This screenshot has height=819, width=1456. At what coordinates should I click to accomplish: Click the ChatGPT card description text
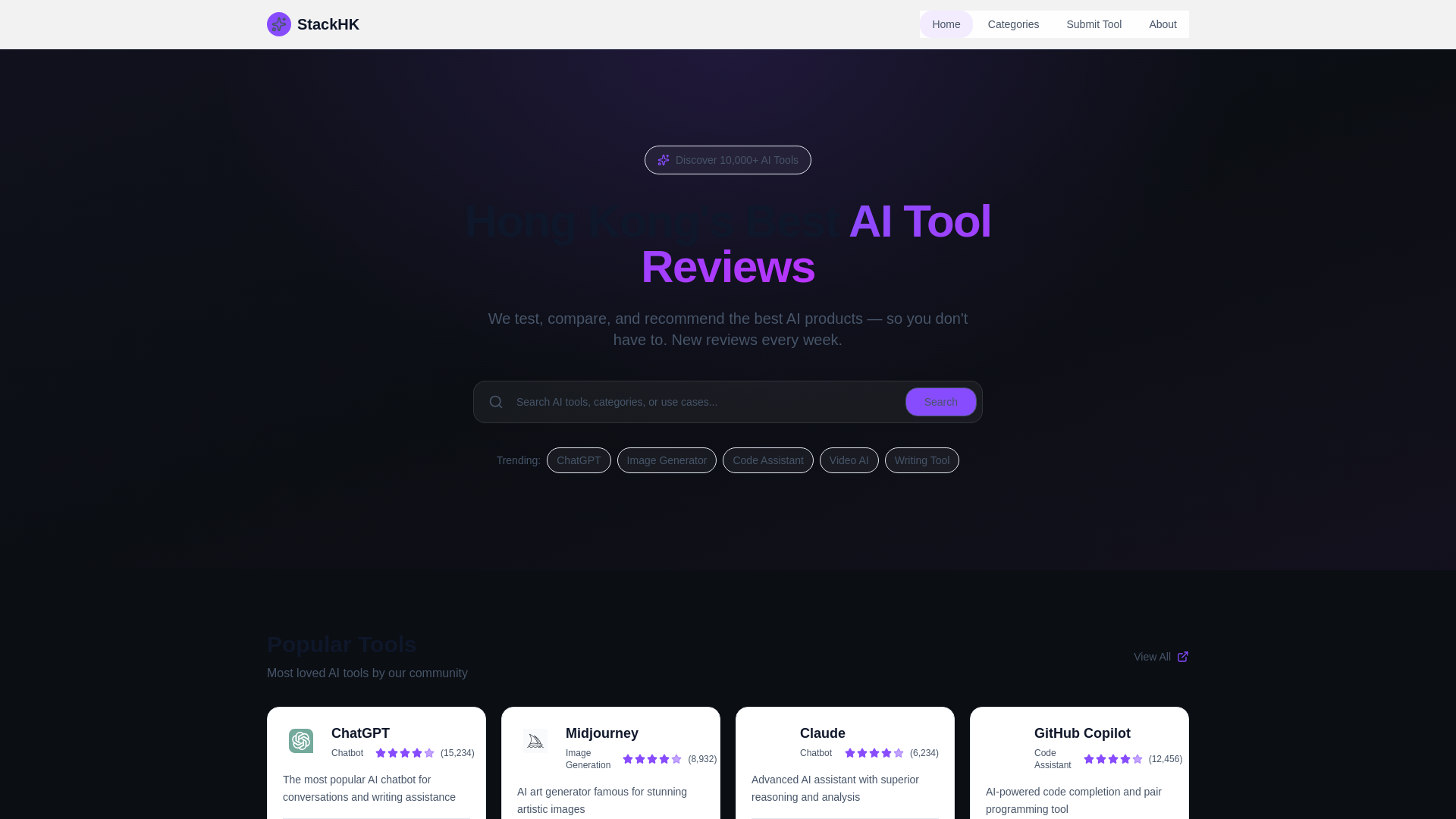[x=369, y=788]
